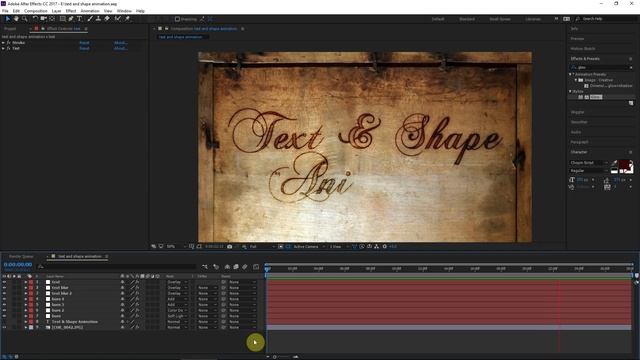Click the blue current timecode field
640x360 pixels.
click(x=18, y=264)
